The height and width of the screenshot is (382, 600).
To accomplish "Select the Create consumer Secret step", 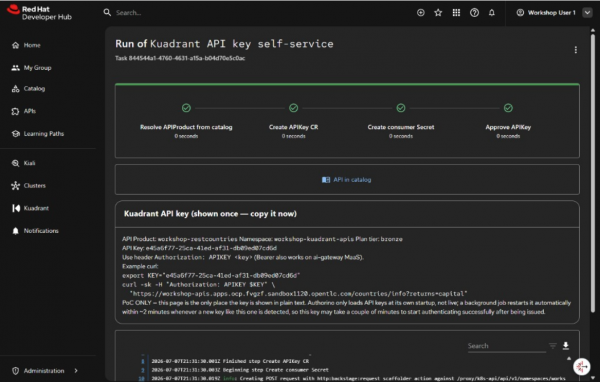I will (x=401, y=127).
